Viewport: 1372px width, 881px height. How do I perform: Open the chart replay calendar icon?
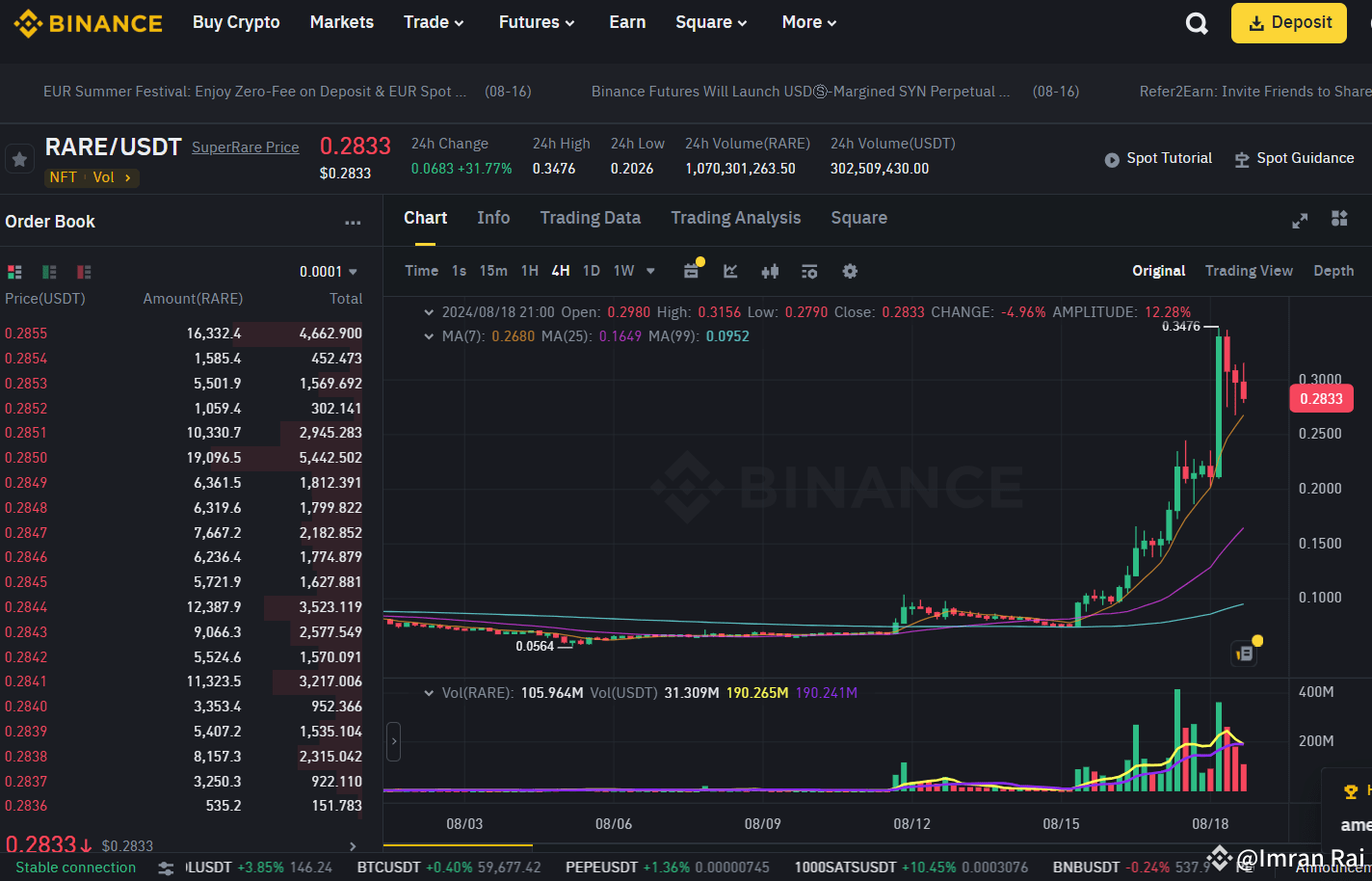[x=691, y=272]
